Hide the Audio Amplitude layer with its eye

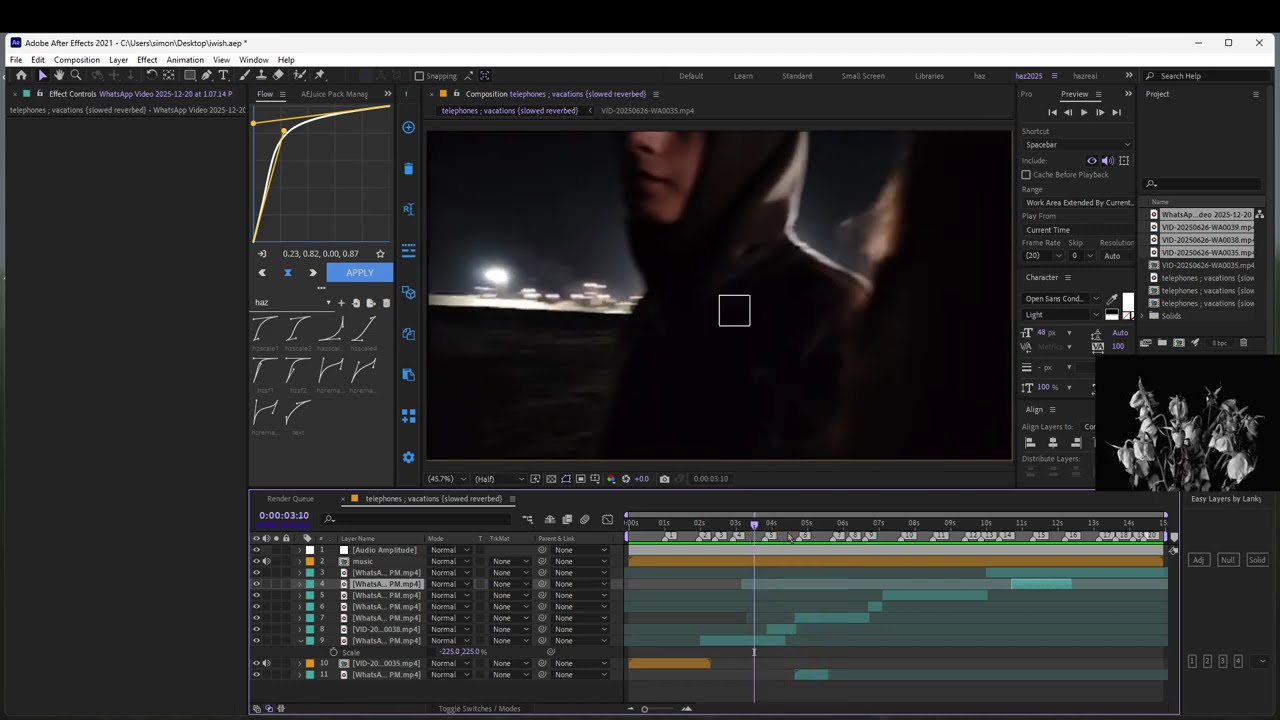pos(256,550)
